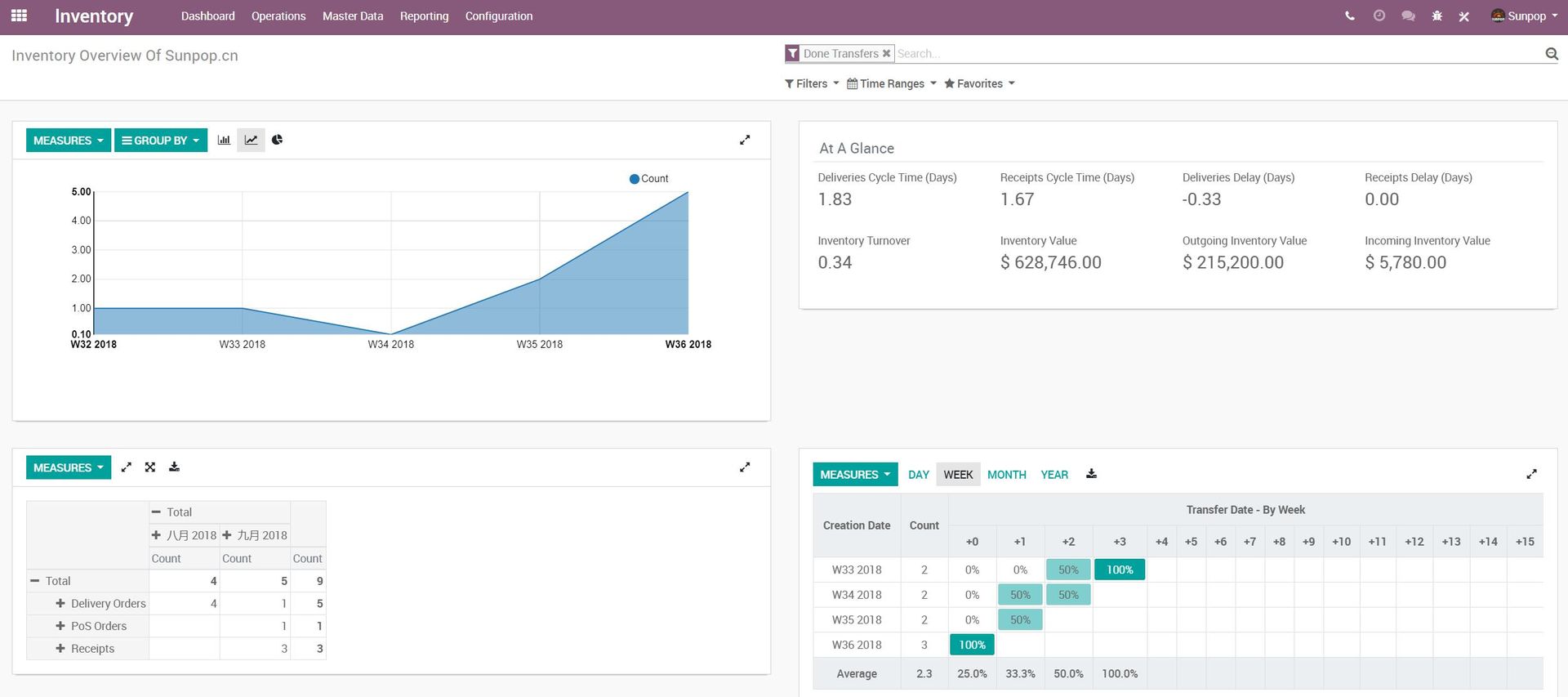Expand the graph panel to fullscreen
This screenshot has height=697, width=1568.
[x=745, y=140]
